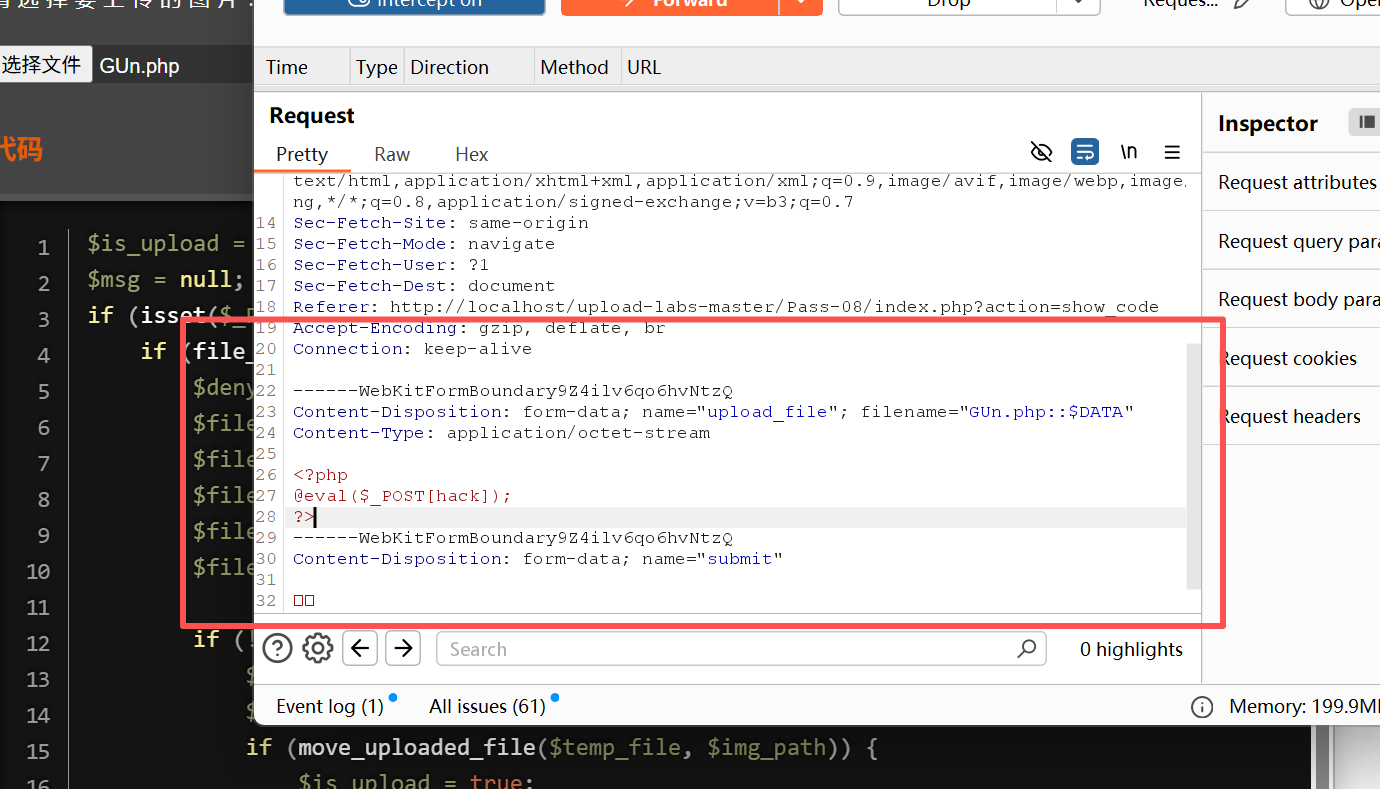
Task: Switch to the Raw tab
Action: click(392, 154)
